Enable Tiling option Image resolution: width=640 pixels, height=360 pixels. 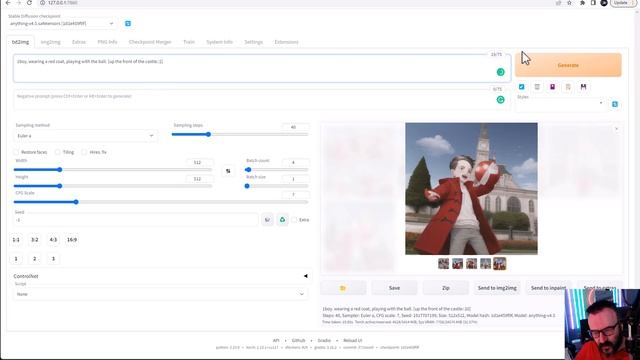(58, 152)
